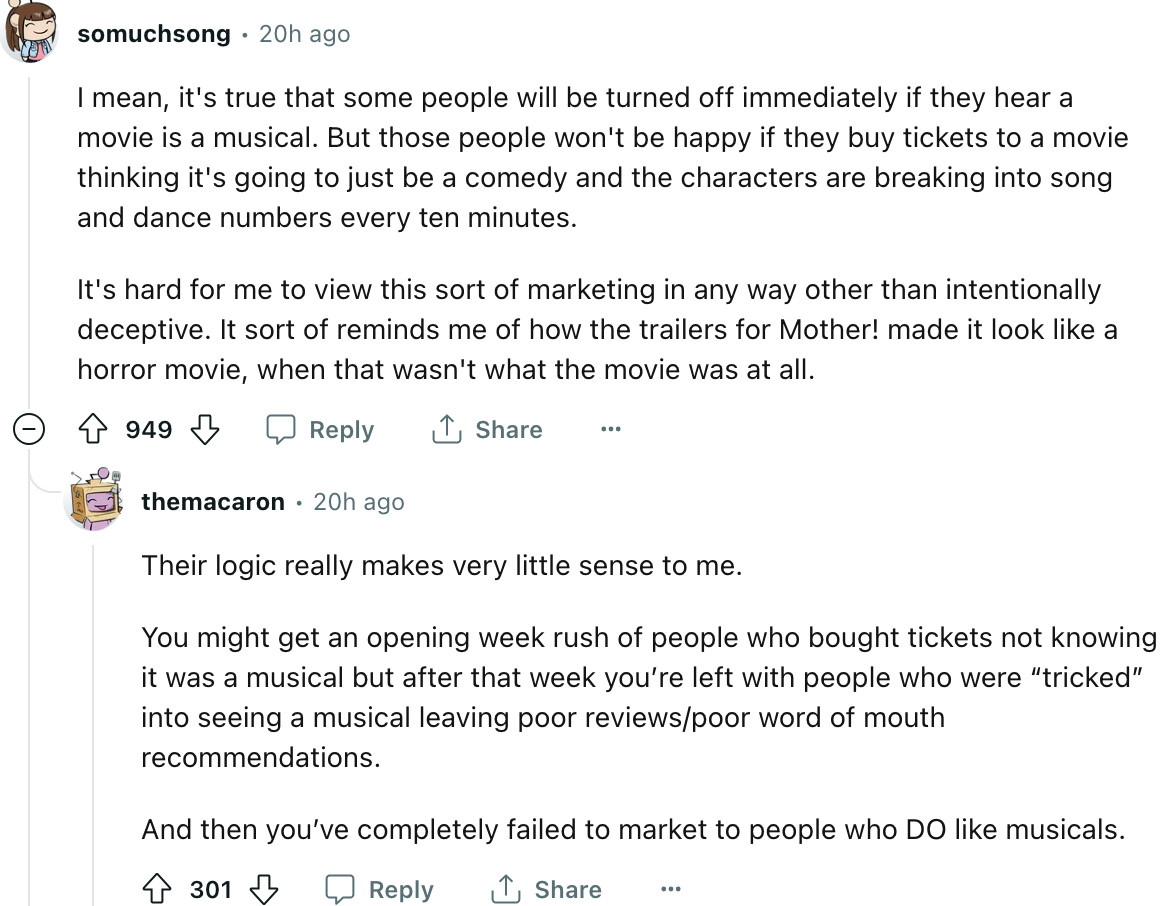Share themacaron's comment
The image size is (1168, 906).
click(x=547, y=889)
